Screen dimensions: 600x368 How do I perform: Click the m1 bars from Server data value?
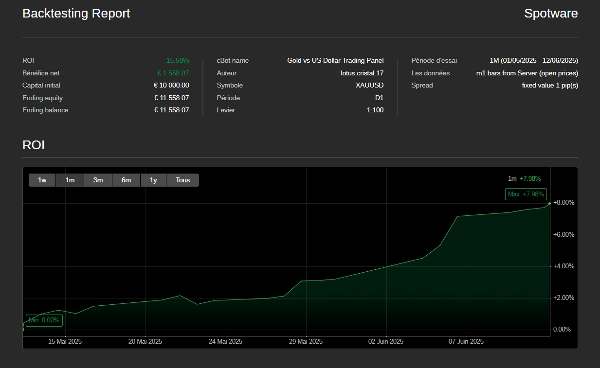coord(527,73)
